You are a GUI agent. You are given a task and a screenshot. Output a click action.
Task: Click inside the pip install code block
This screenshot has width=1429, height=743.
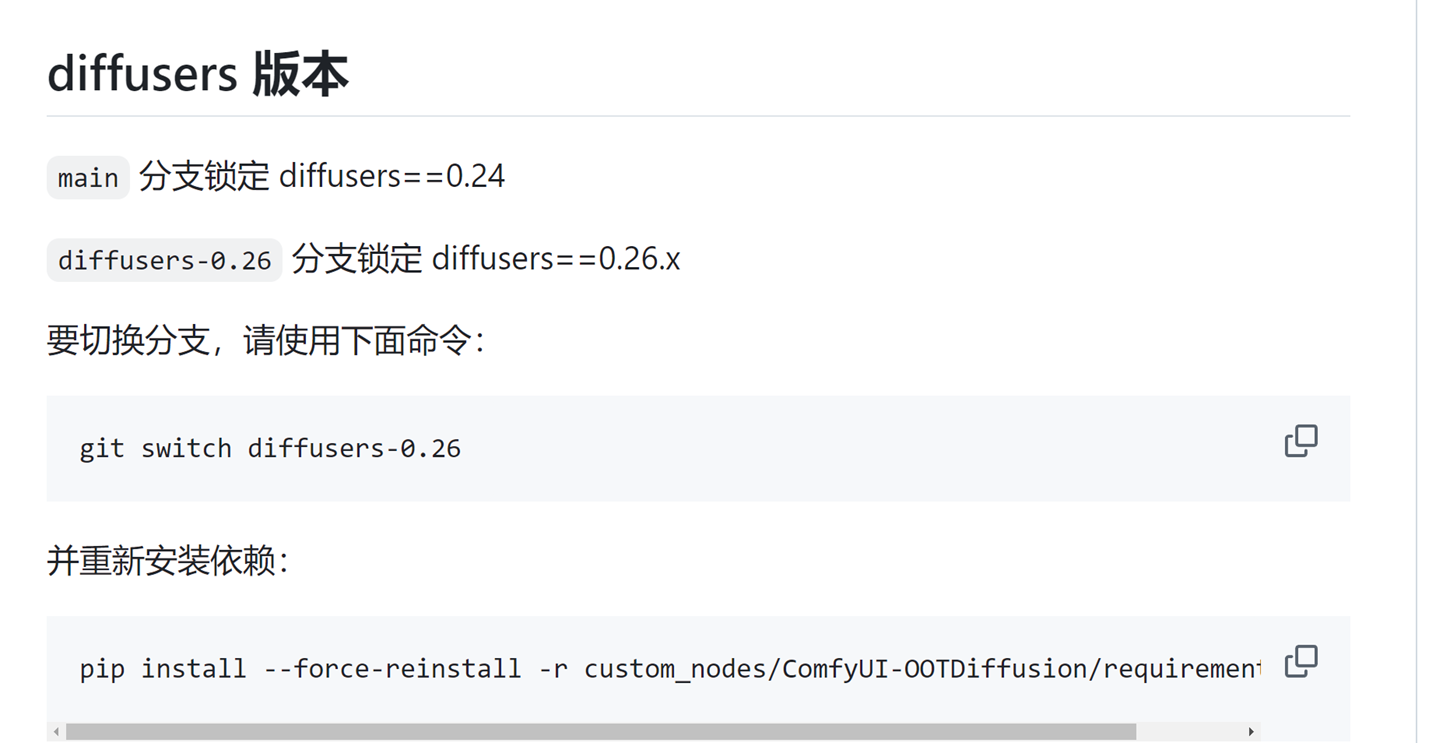600,668
